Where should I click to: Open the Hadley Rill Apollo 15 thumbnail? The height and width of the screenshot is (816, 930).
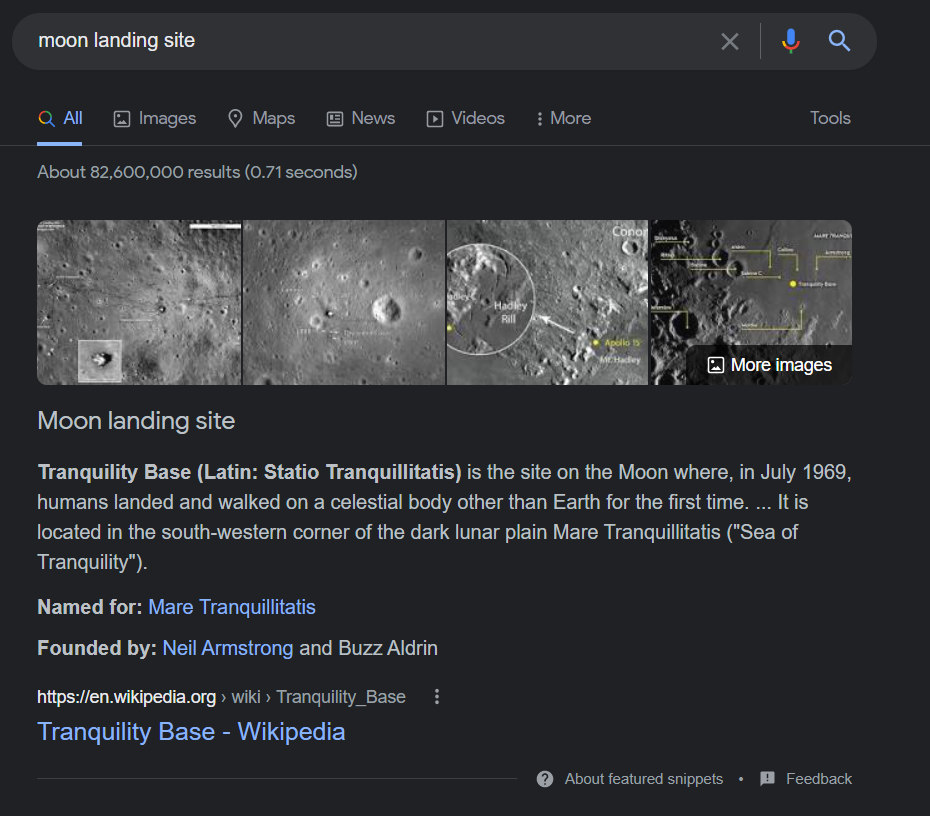tap(547, 302)
